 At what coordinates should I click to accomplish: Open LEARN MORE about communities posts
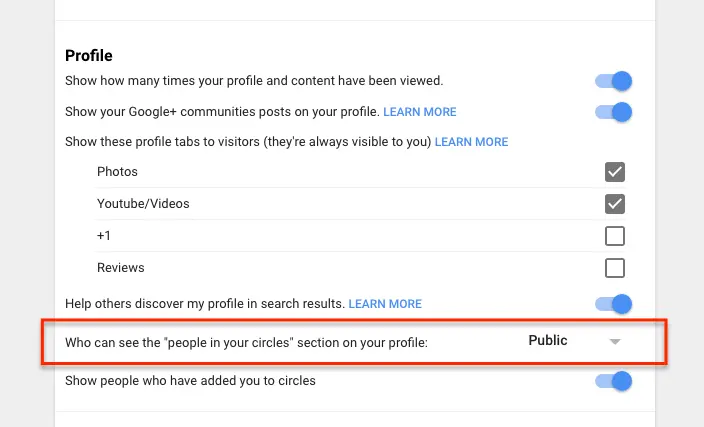[x=420, y=112]
